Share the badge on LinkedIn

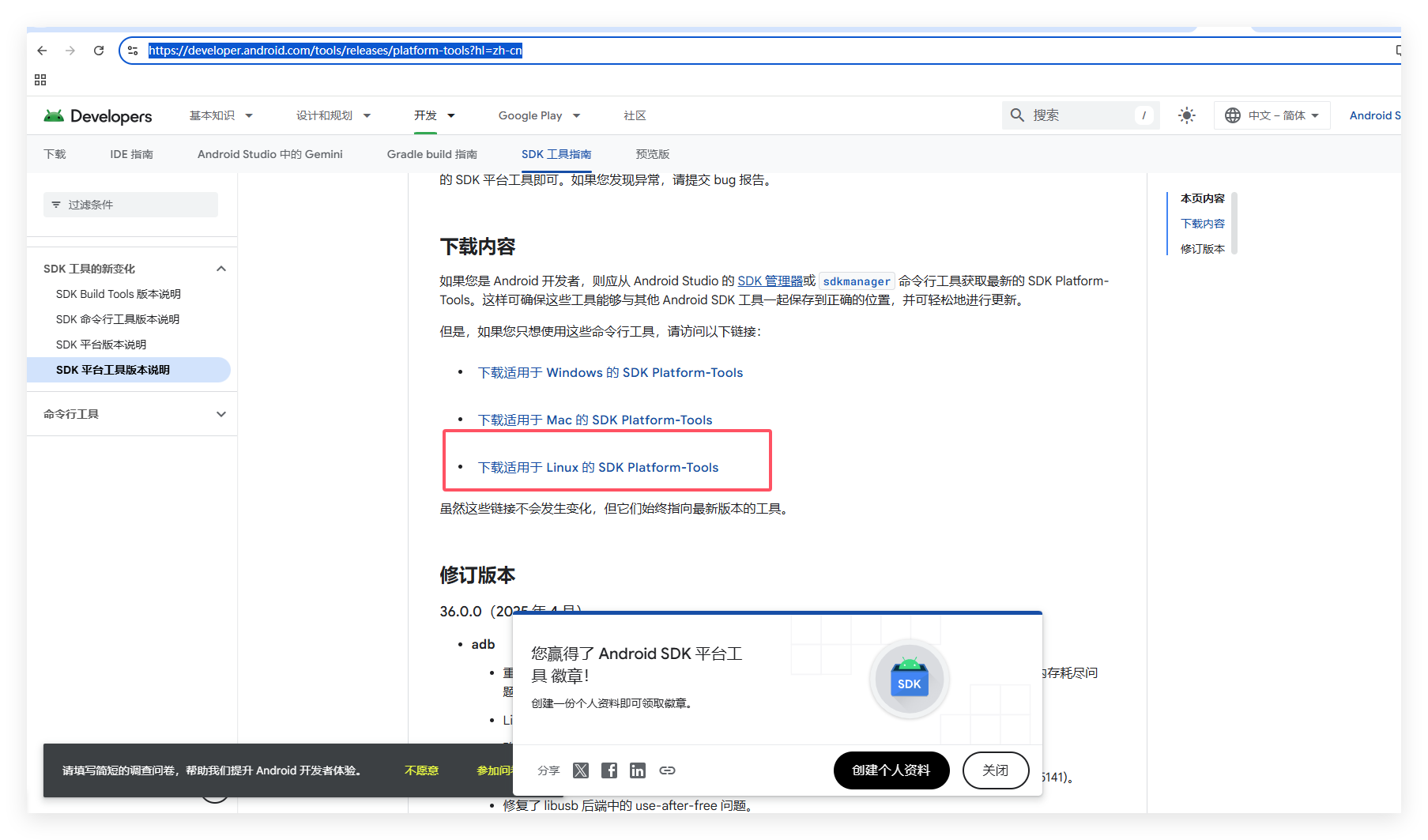click(638, 770)
